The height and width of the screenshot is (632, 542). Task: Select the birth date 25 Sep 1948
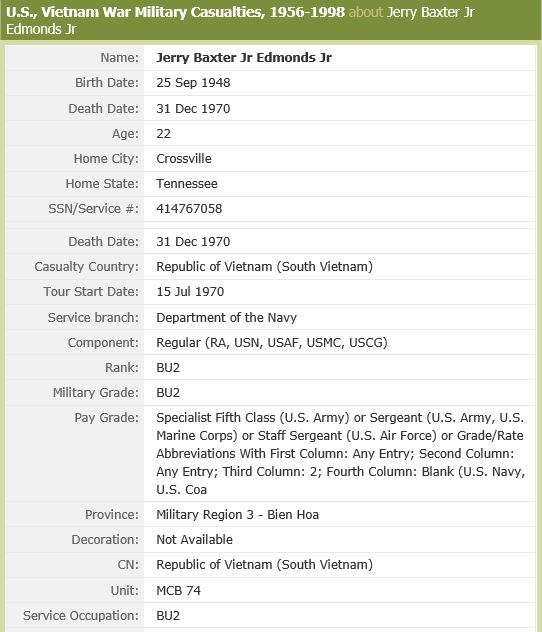coord(193,83)
